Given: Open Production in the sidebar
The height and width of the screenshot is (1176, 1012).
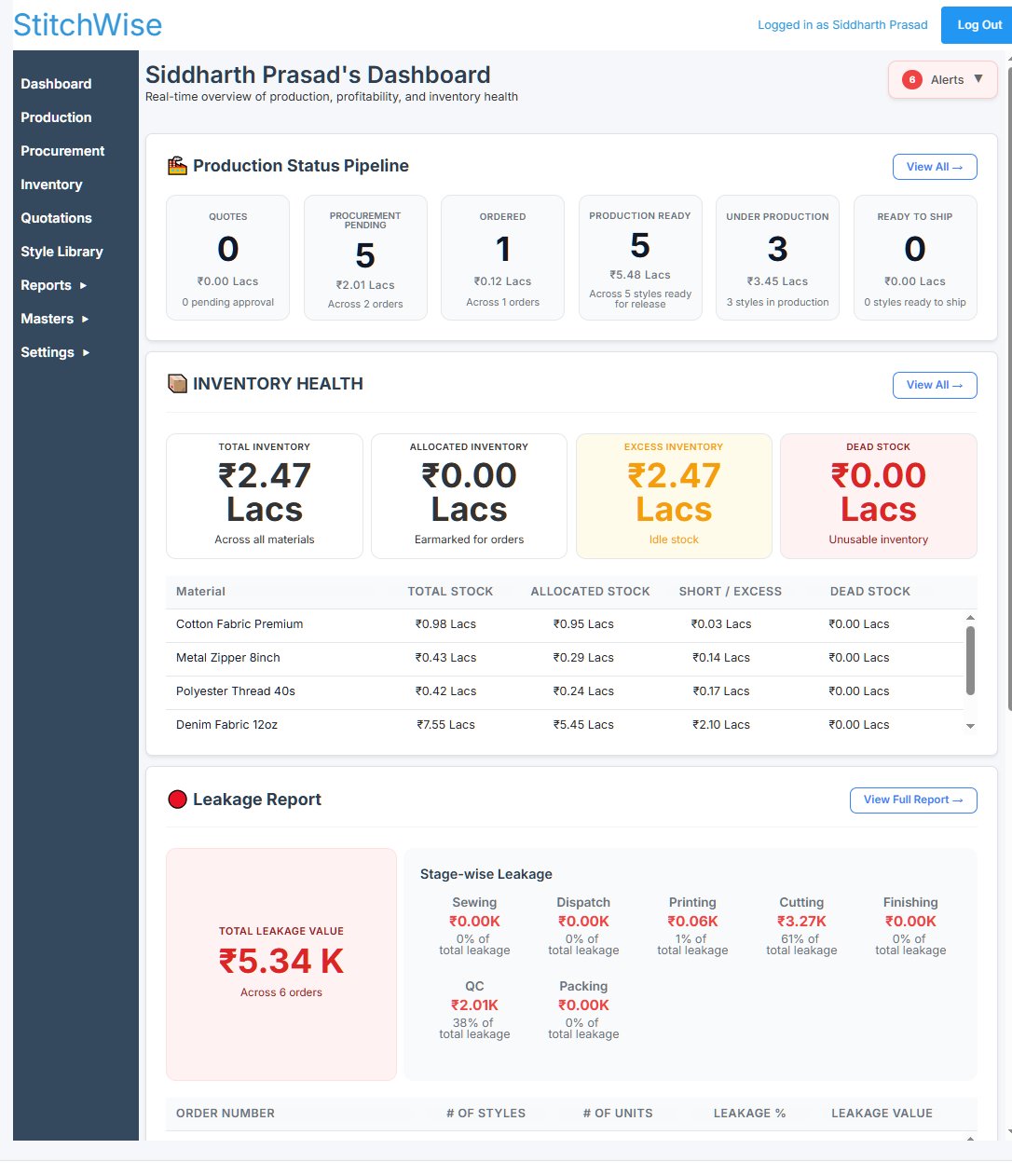Looking at the screenshot, I should click(x=56, y=117).
